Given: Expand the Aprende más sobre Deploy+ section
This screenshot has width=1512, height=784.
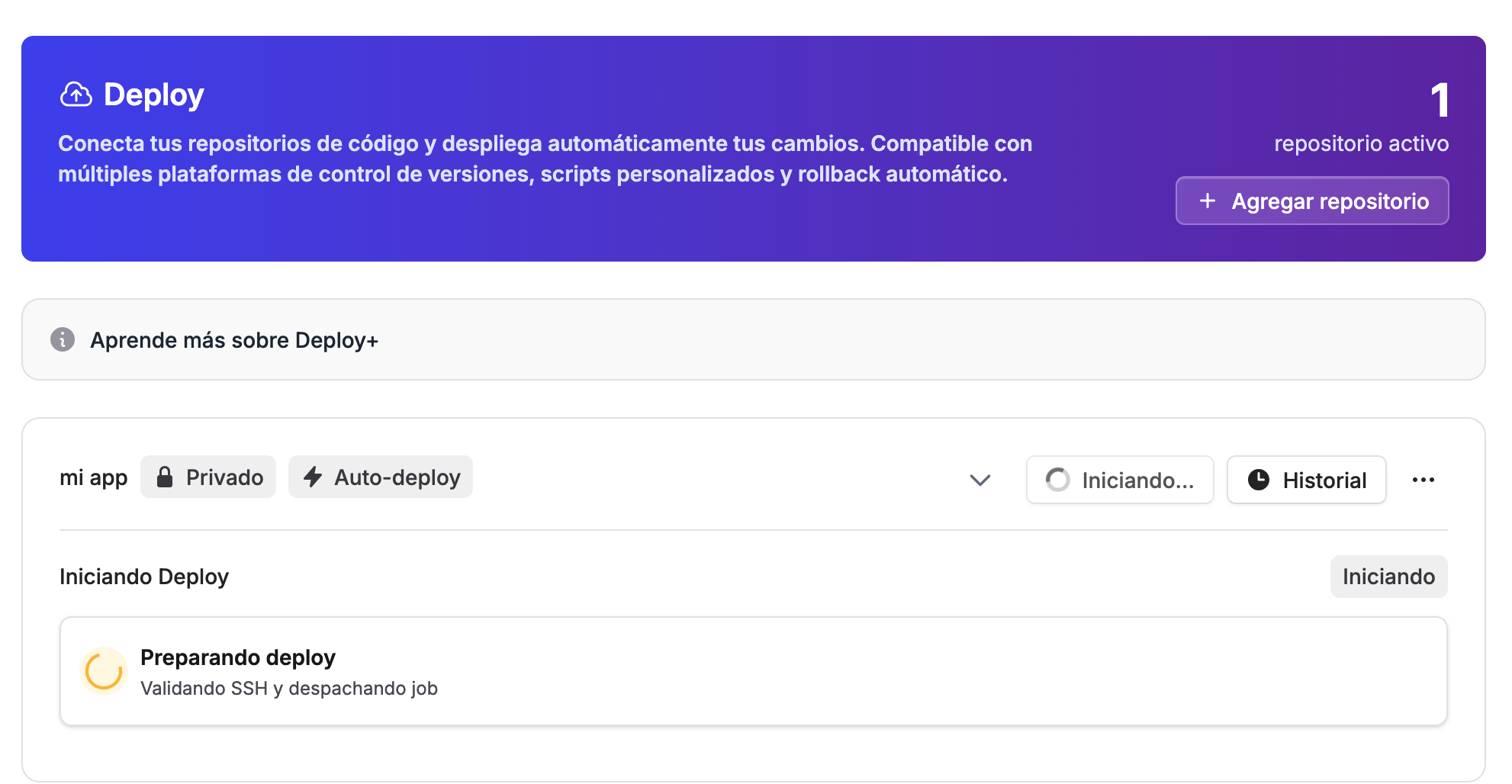Looking at the screenshot, I should coord(233,340).
